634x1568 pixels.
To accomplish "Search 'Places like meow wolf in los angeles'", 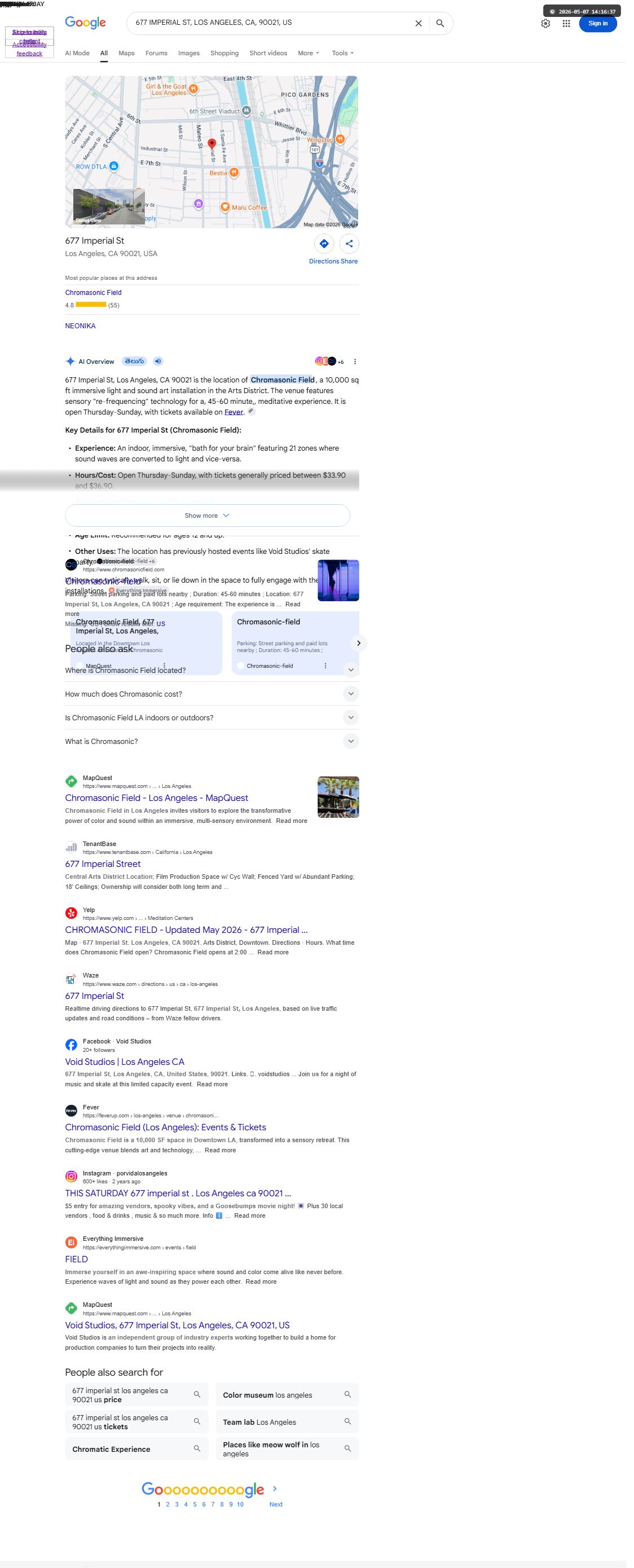I will pos(287,1448).
